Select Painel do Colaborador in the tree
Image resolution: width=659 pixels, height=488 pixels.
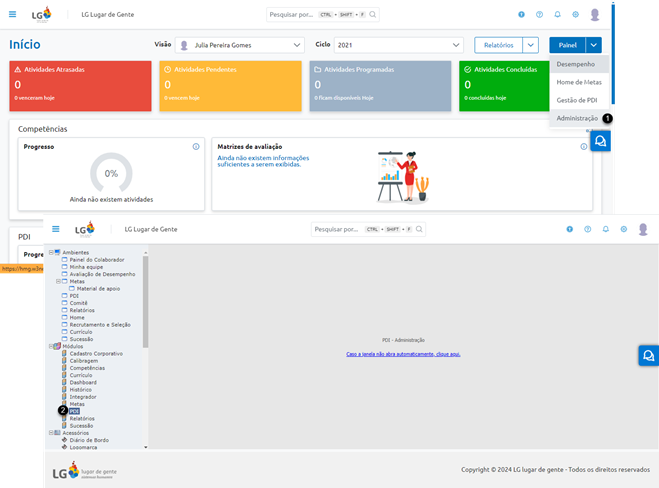point(97,260)
